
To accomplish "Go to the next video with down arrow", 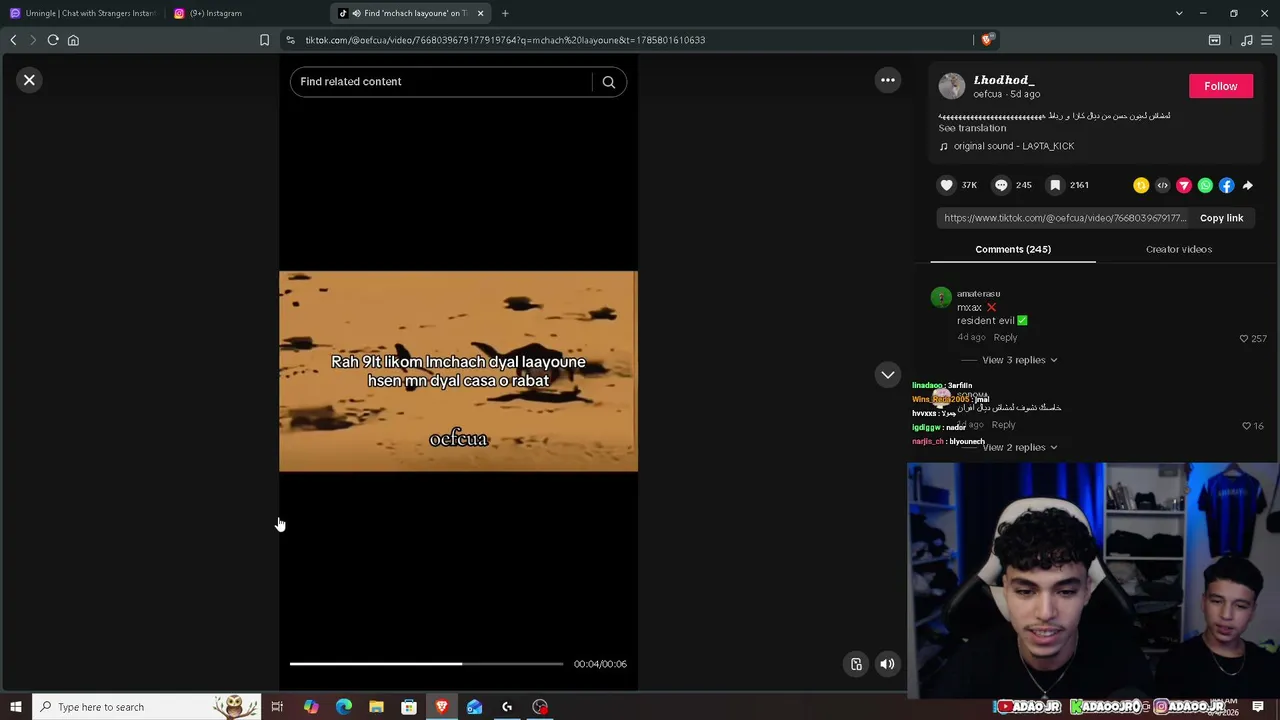I will pyautogui.click(x=887, y=375).
